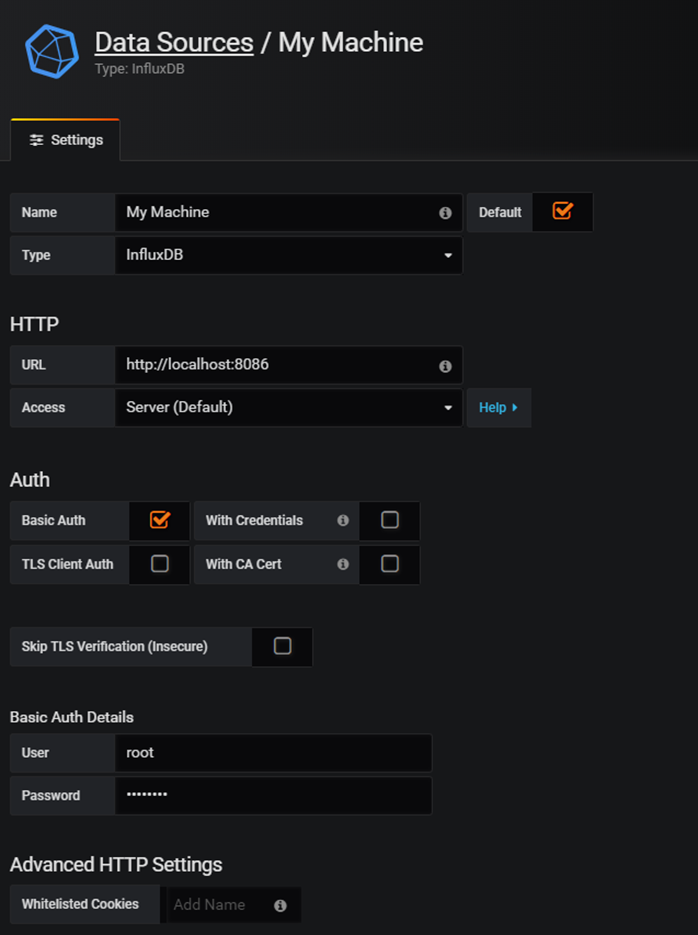Enable the TLS Client Auth checkbox
Viewport: 698px width, 935px height.
click(160, 564)
